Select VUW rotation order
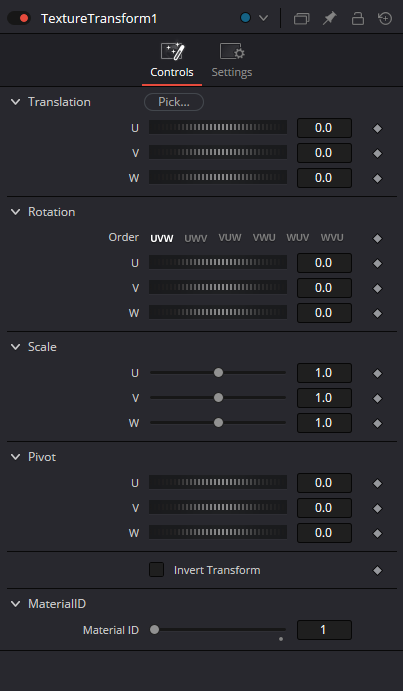403x691 pixels. pyautogui.click(x=230, y=238)
